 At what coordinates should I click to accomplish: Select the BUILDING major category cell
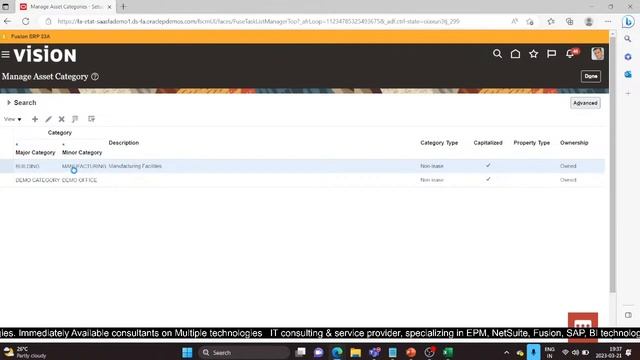pos(27,166)
